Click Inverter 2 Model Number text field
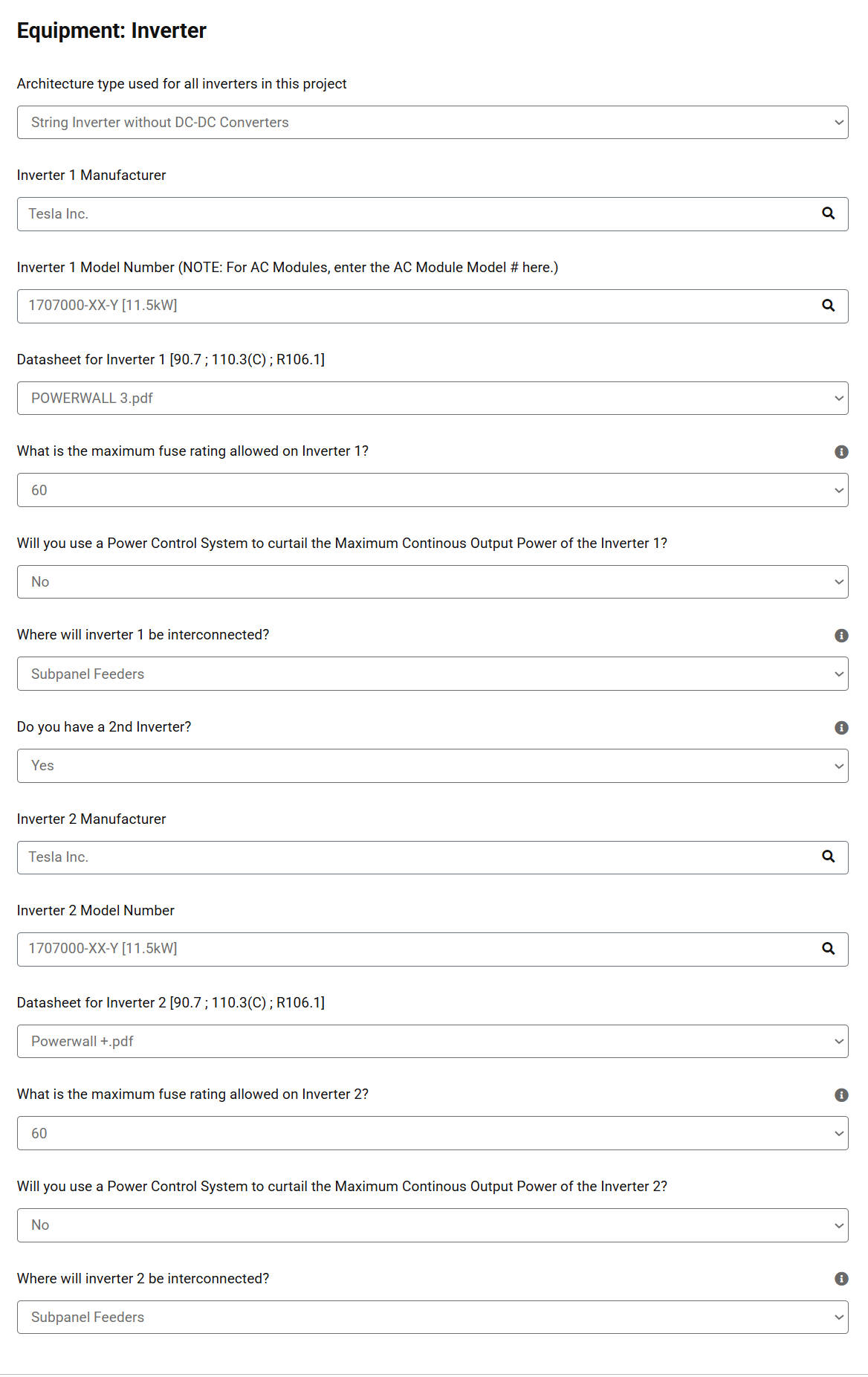This screenshot has width=868, height=1377. tap(416, 949)
